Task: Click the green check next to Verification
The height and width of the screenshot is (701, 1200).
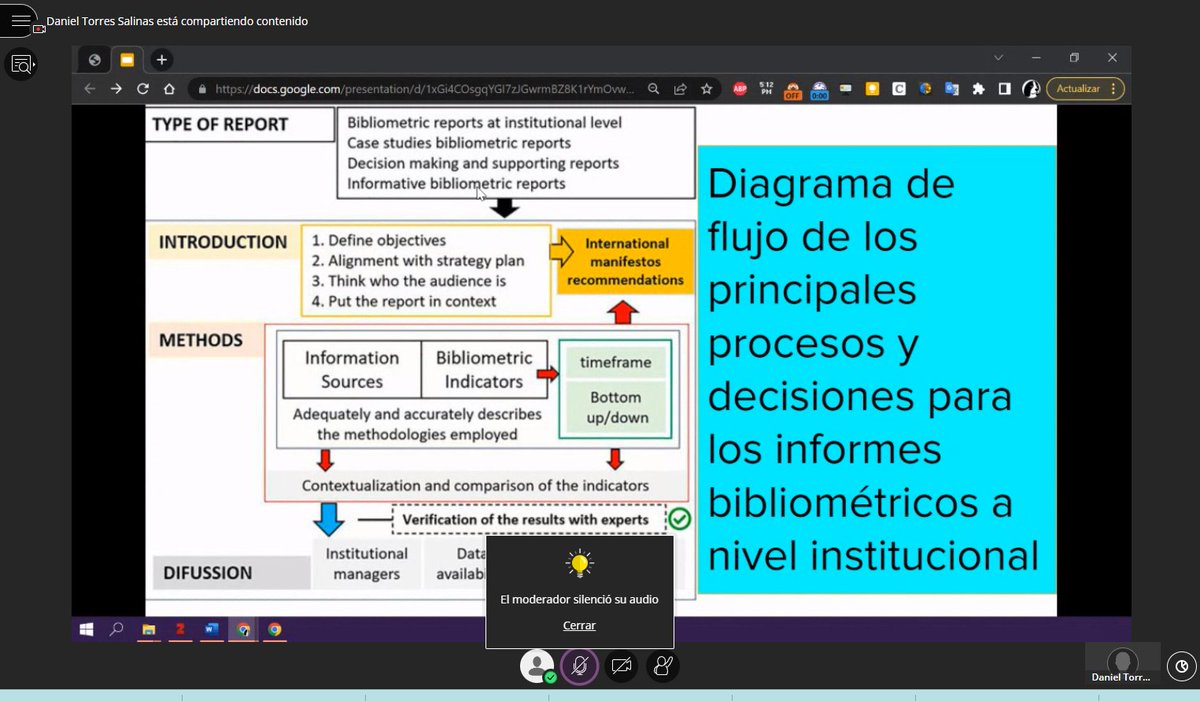Action: click(679, 519)
